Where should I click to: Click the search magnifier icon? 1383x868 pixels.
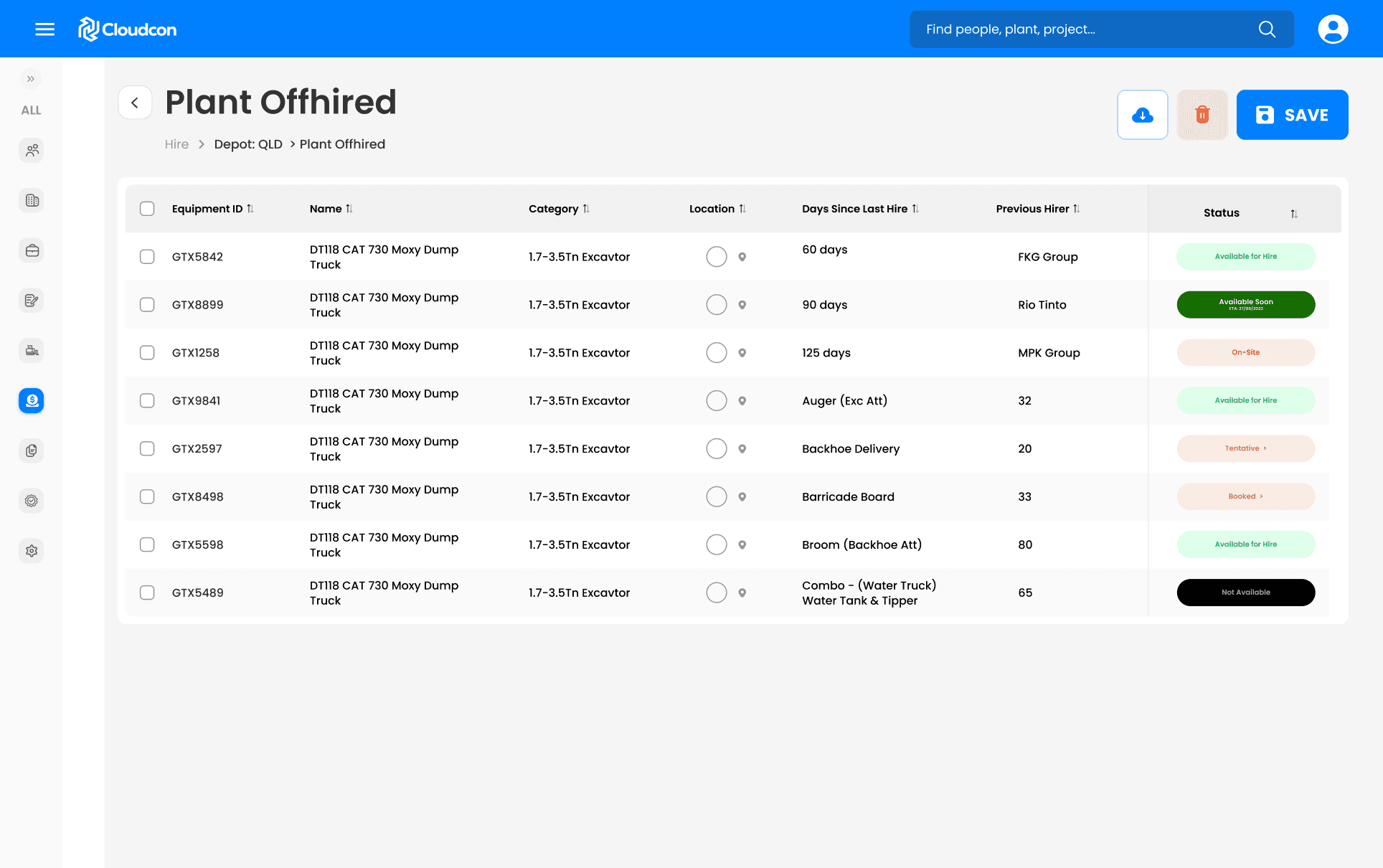1267,29
